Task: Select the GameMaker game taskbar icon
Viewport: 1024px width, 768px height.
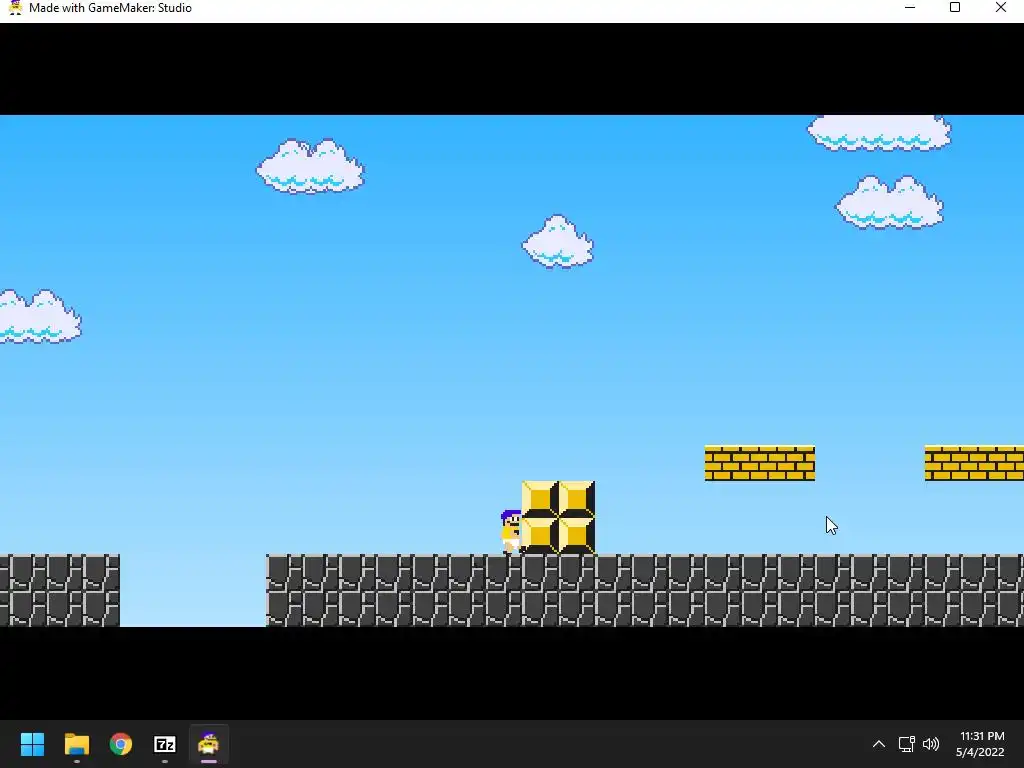Action: [x=208, y=744]
